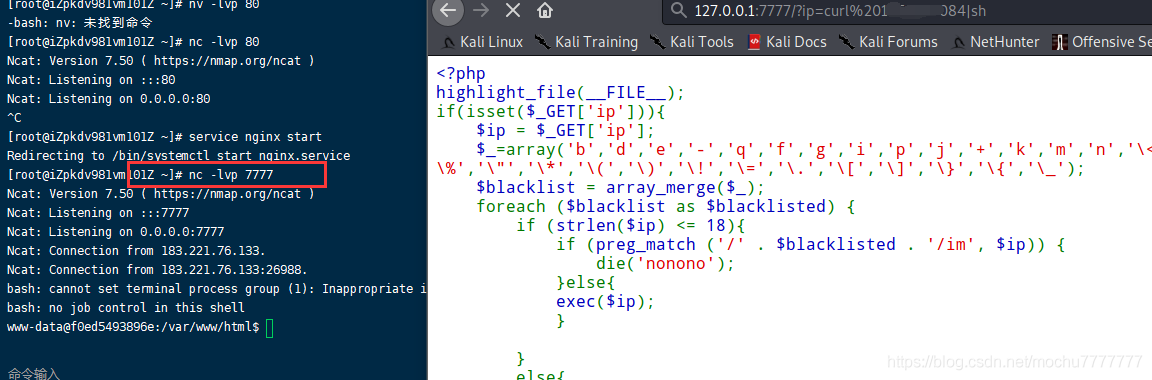Click the search icon in address bar
The height and width of the screenshot is (380, 1152).
point(677,10)
